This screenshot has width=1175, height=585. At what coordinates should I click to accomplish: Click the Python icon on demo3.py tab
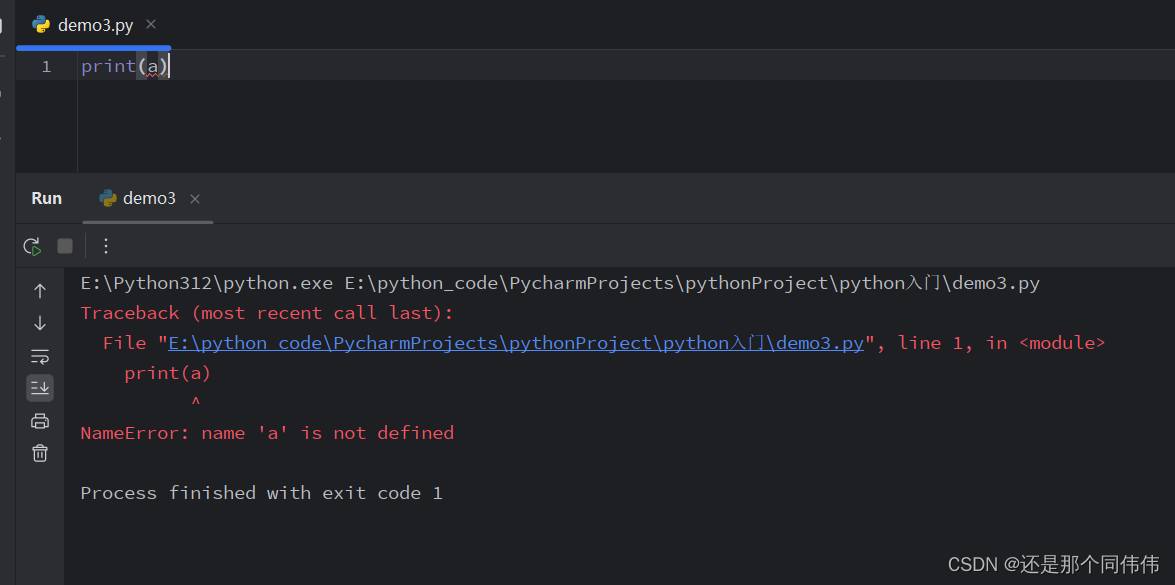(x=41, y=25)
